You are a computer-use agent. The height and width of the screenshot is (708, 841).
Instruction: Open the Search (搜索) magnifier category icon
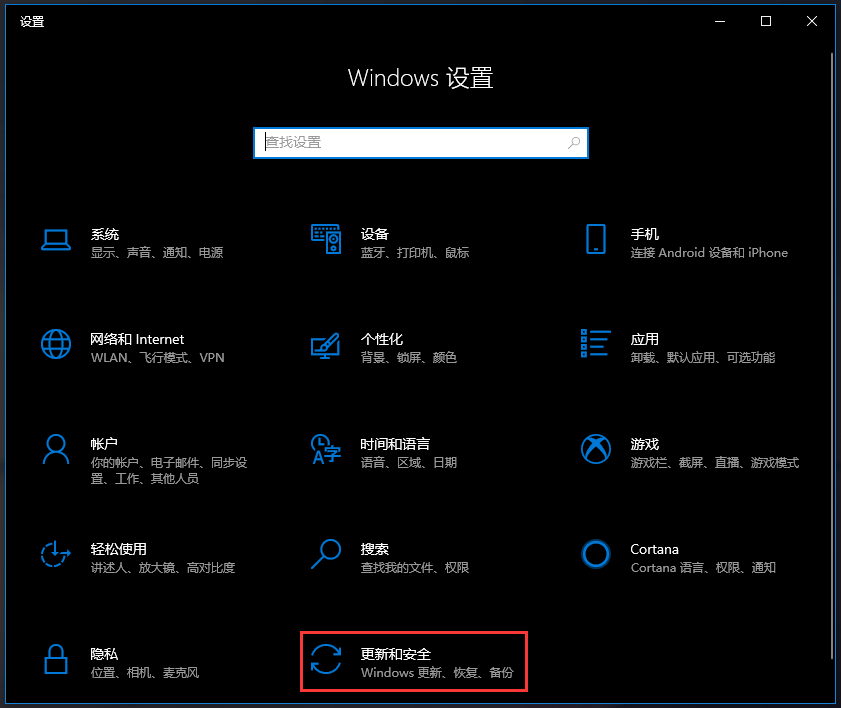(326, 554)
